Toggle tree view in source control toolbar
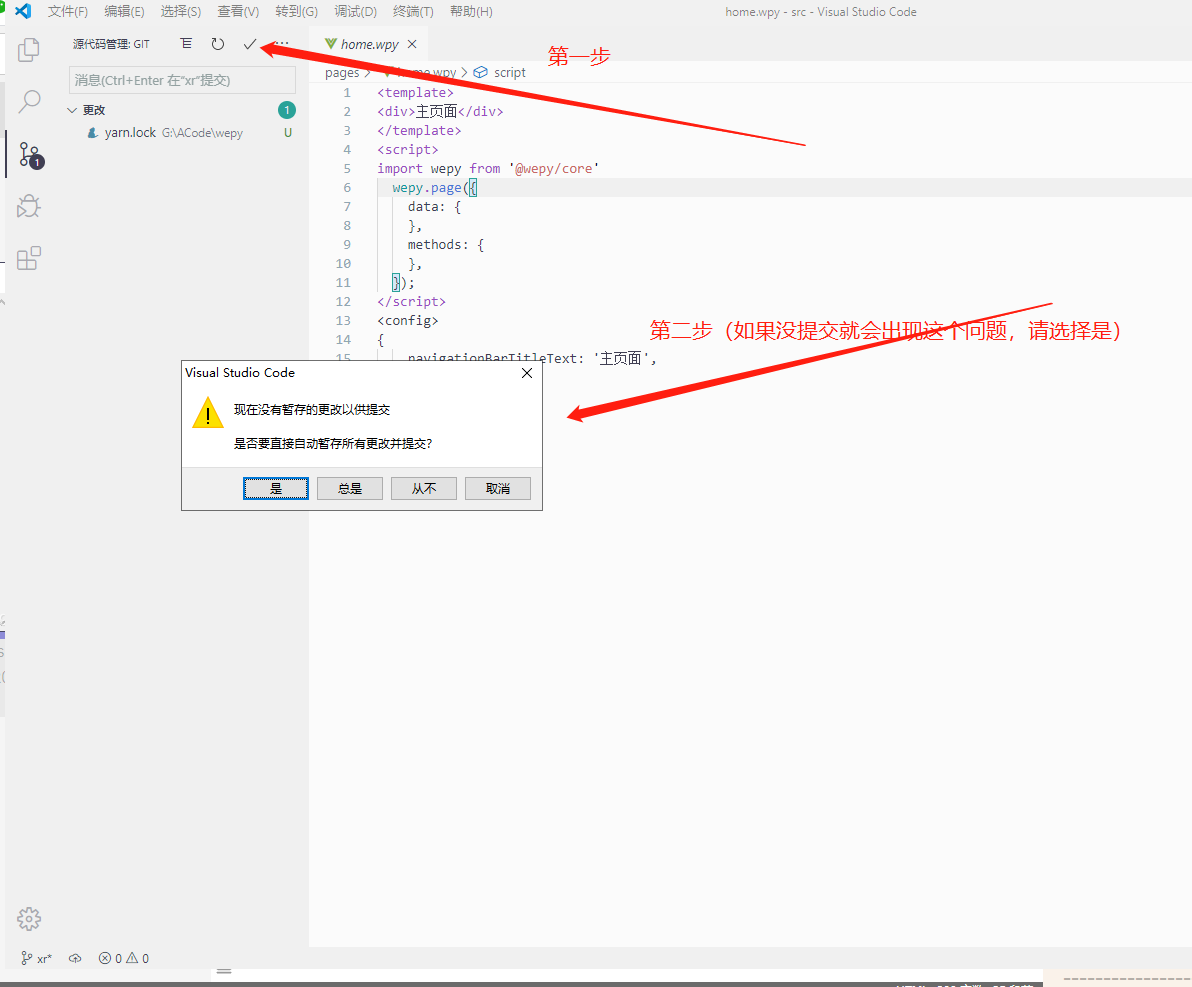Screen dimensions: 1192x987 coord(186,44)
